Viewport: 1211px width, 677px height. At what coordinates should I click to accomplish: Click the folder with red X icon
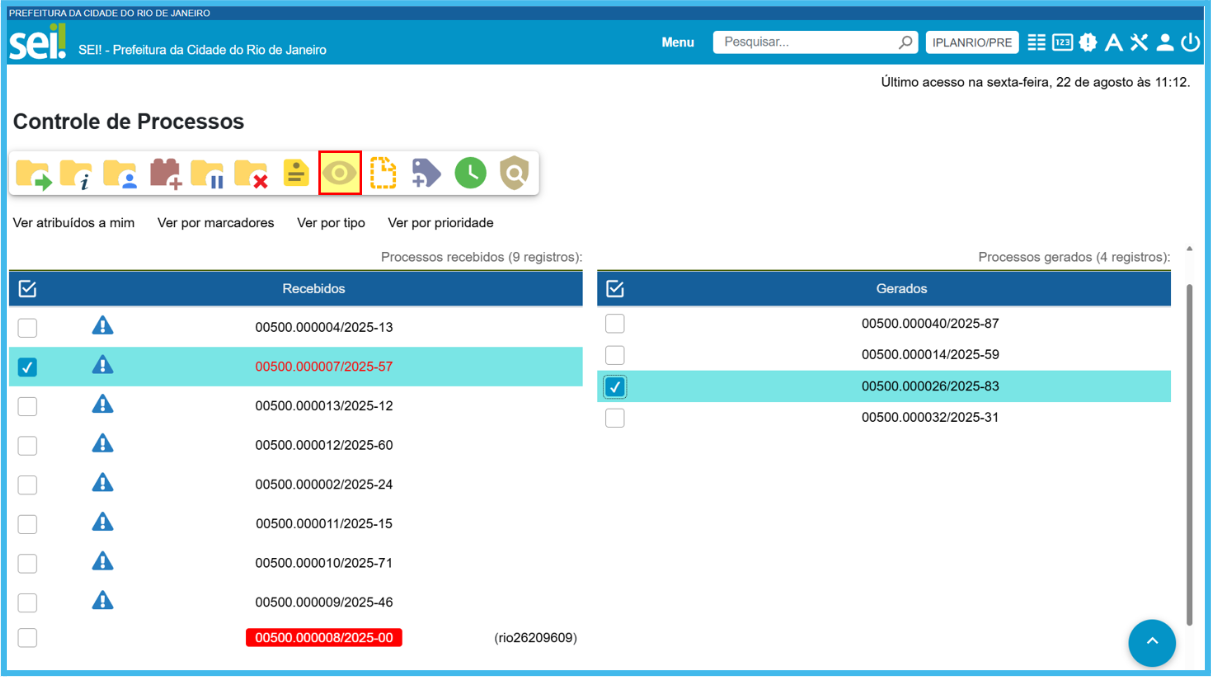(x=251, y=174)
